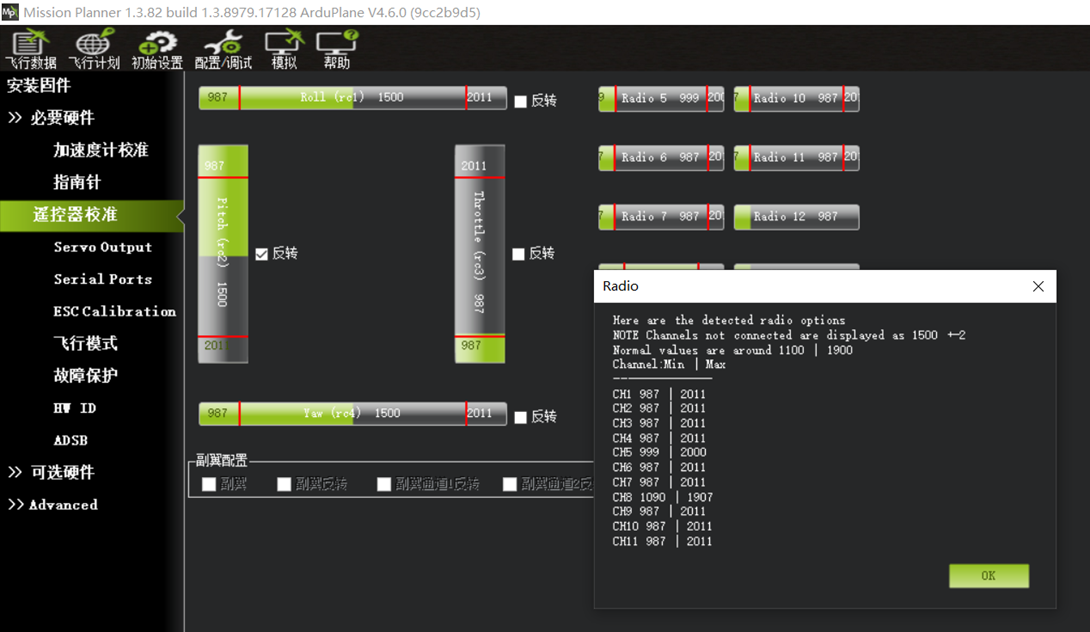
Task: Click the Yaw (rc4) channel bar
Action: click(x=352, y=413)
